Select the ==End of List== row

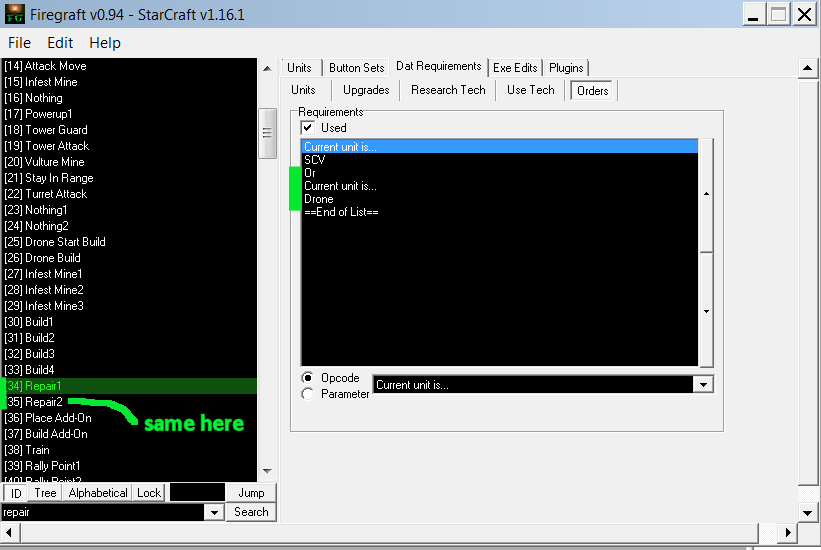[500, 212]
